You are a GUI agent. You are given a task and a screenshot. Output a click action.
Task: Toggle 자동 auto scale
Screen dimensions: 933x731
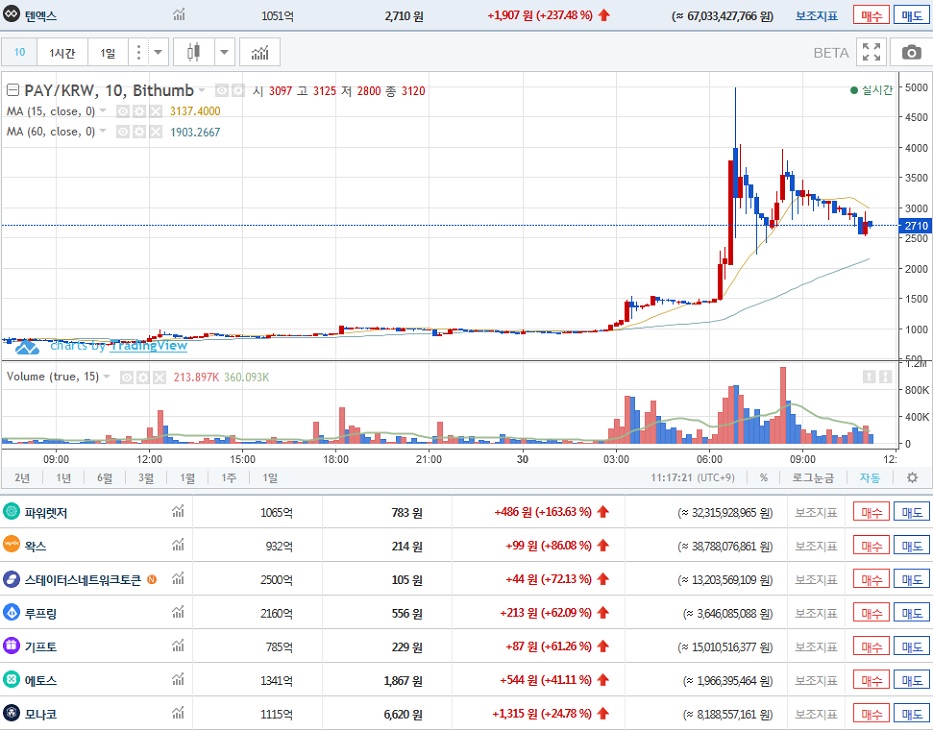(x=869, y=478)
